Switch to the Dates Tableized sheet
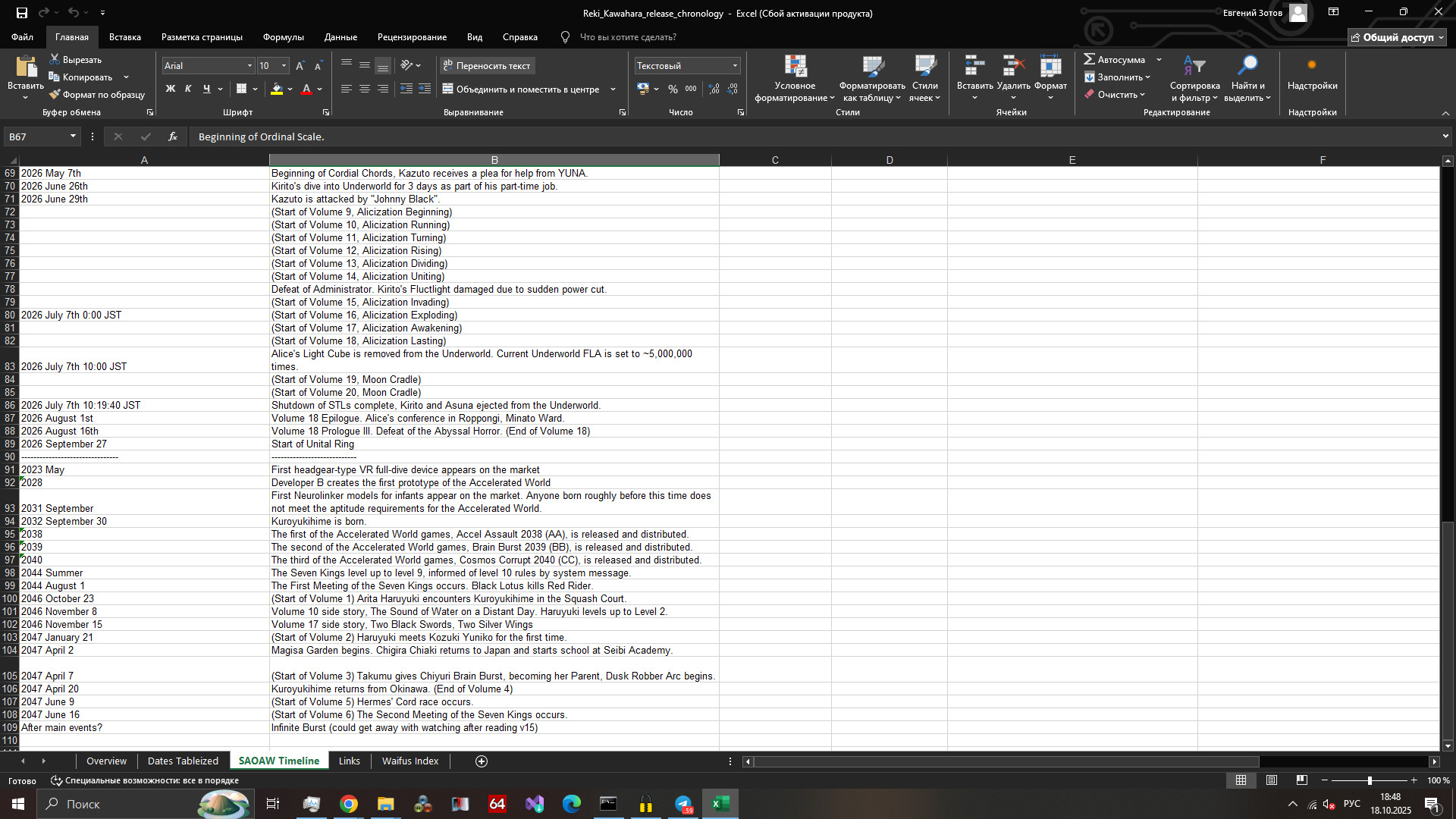Image resolution: width=1456 pixels, height=819 pixels. click(x=183, y=761)
